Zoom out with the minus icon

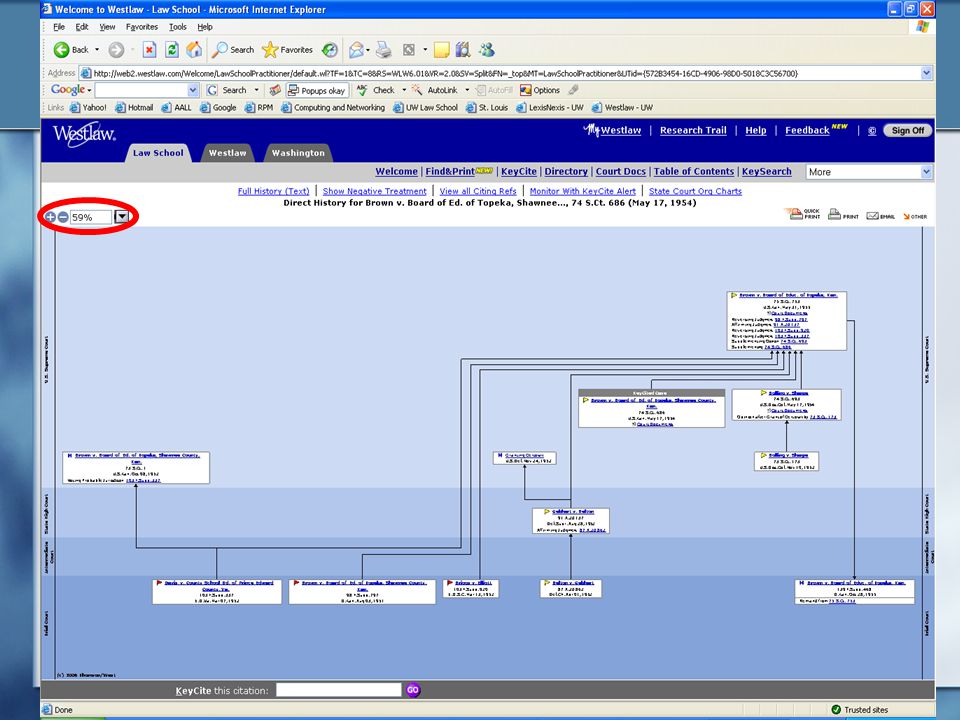tap(62, 217)
